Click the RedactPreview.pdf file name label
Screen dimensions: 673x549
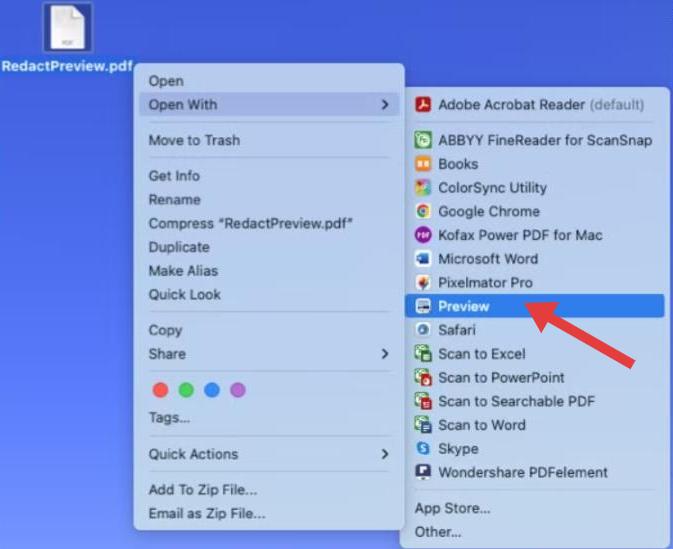[x=67, y=66]
